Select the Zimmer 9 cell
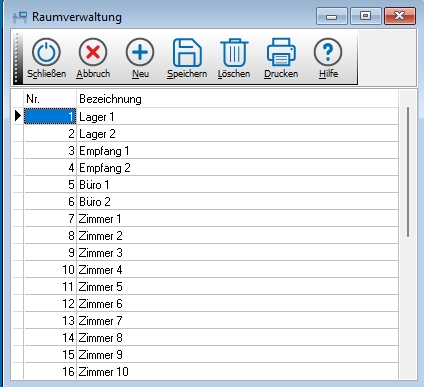Image resolution: width=424 pixels, height=387 pixels. pos(237,355)
